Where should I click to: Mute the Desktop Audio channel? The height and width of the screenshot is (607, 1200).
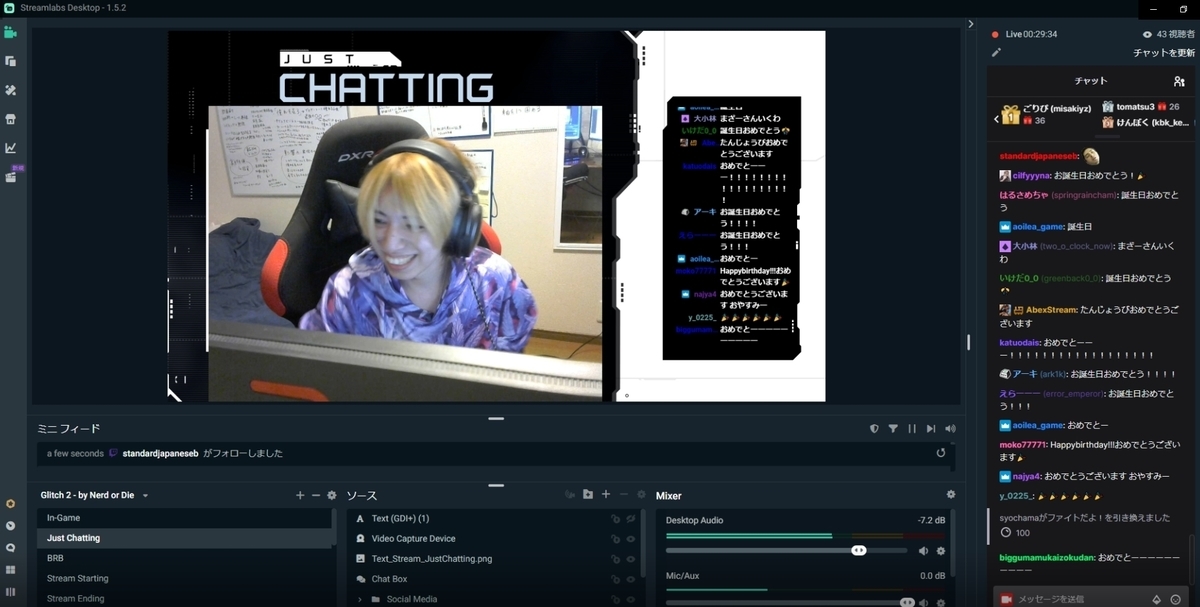pyautogui.click(x=923, y=551)
